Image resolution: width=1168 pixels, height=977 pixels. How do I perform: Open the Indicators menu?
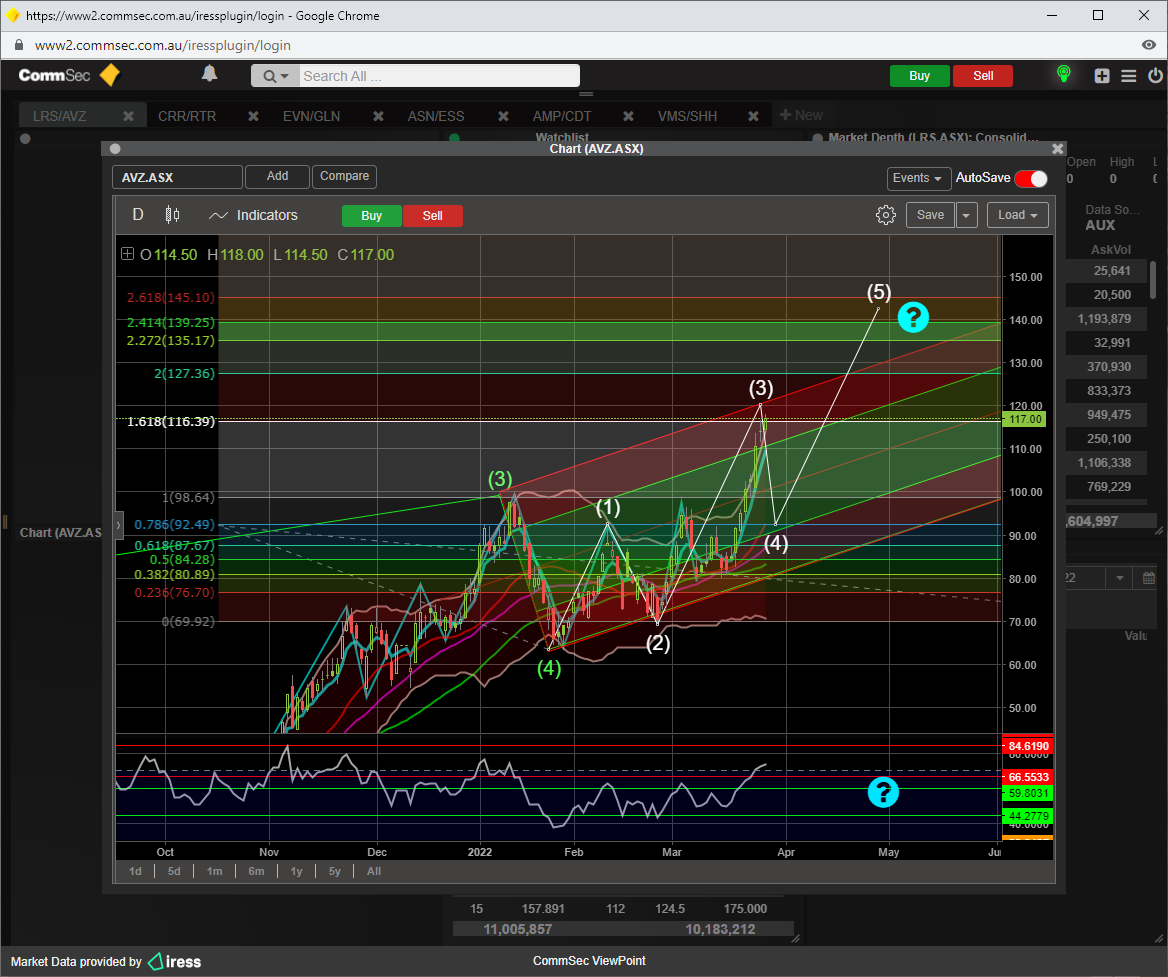[x=254, y=215]
